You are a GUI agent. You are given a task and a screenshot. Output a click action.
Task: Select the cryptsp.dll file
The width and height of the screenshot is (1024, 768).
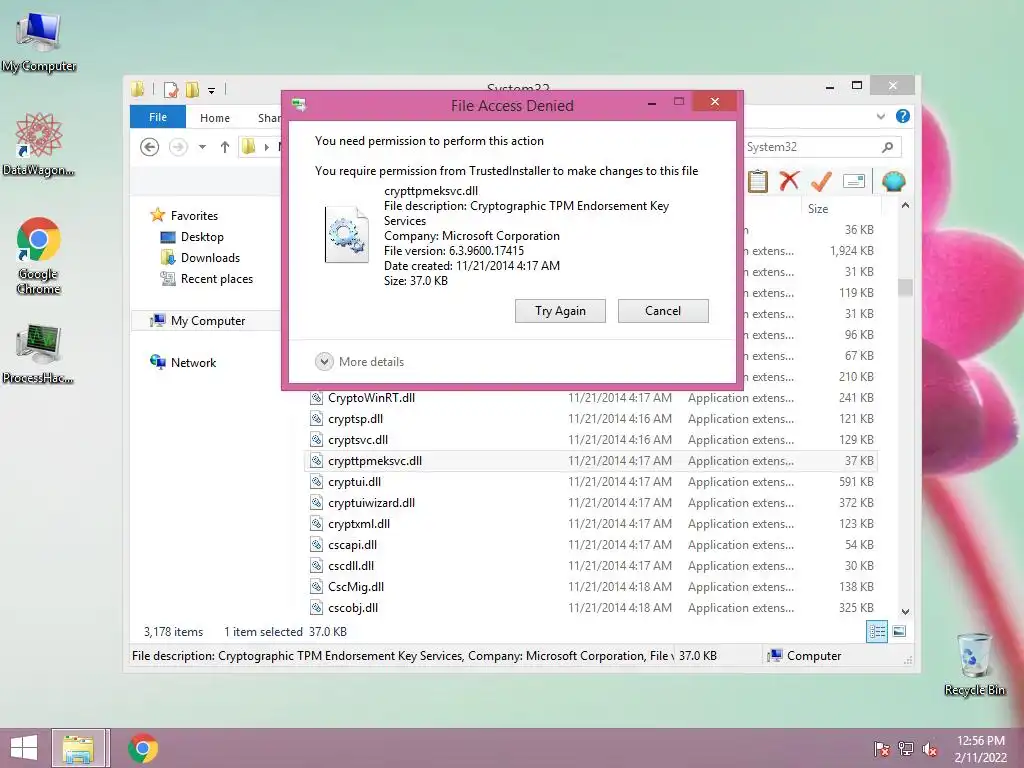point(590,419)
